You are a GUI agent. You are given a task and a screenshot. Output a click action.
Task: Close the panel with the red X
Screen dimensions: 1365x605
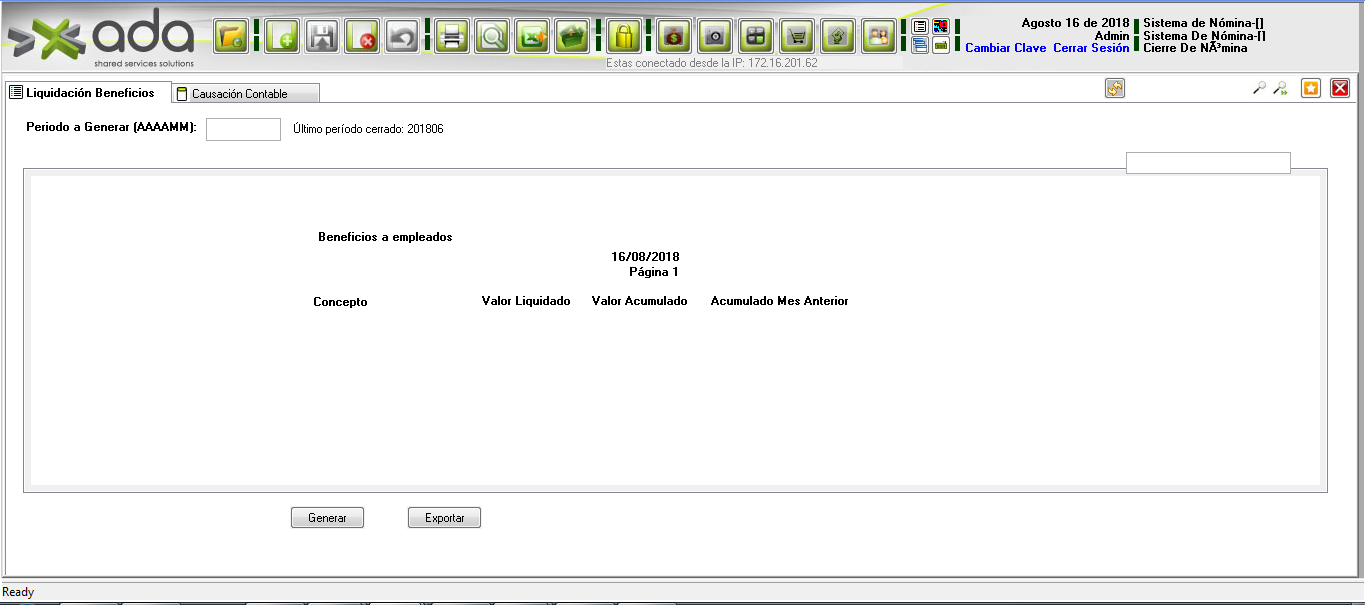(x=1340, y=88)
